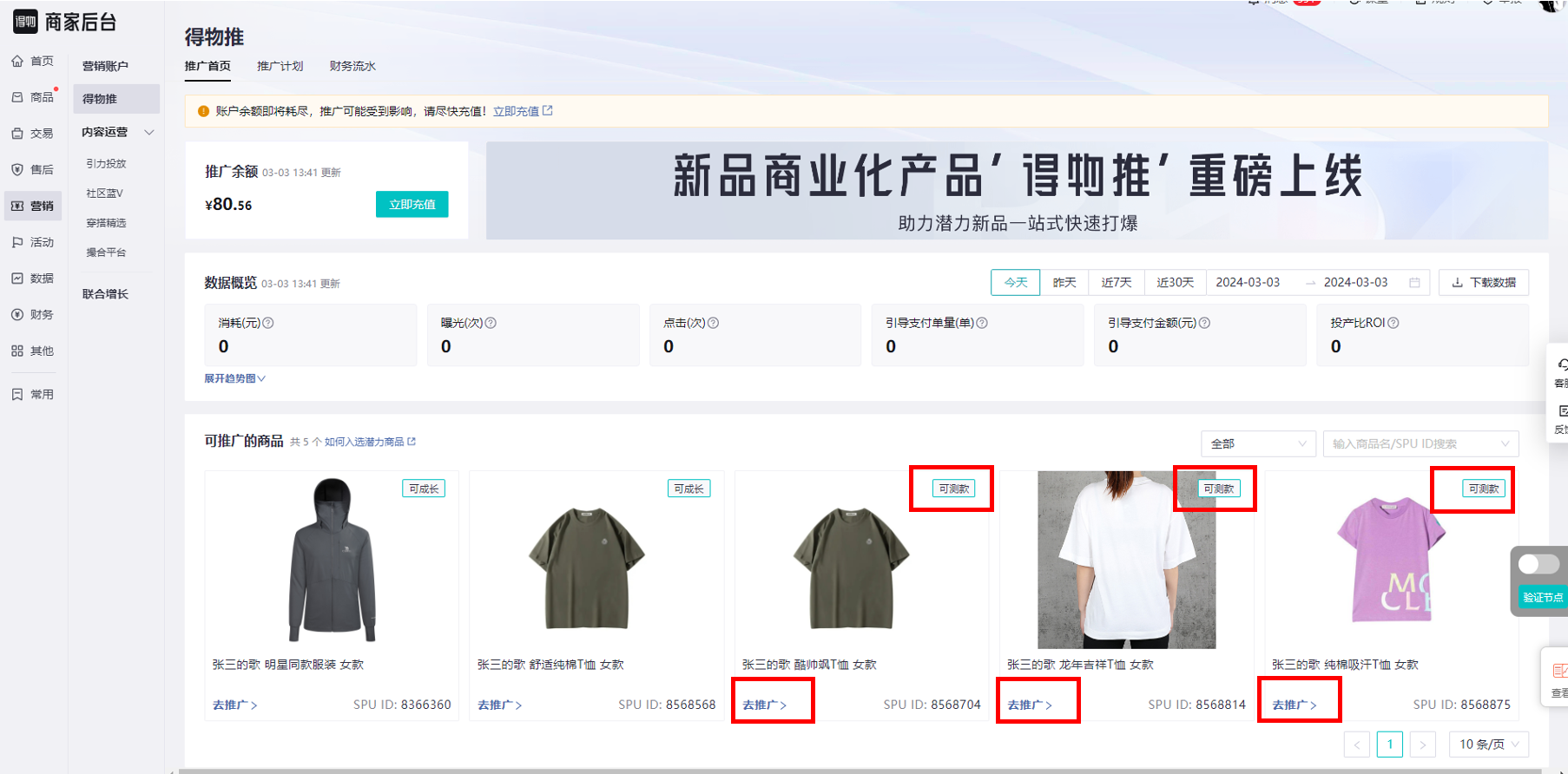Click 去推广 for 纯棉吸汗T恤 女款
Viewport: 1568px width, 774px height.
[x=1295, y=705]
